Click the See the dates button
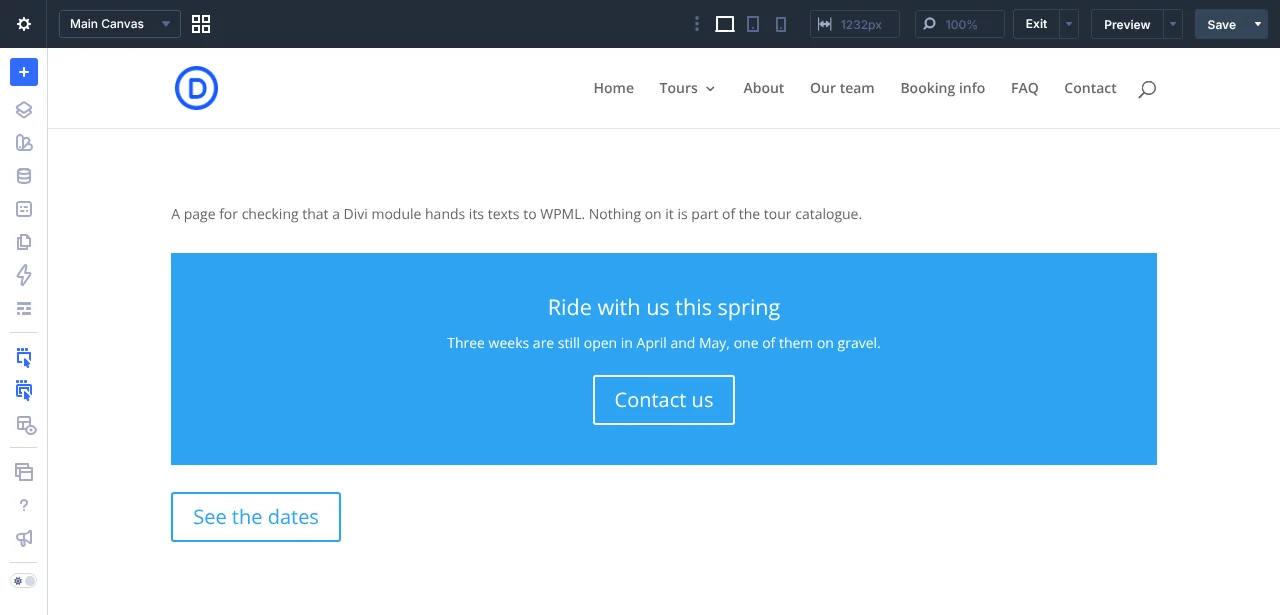The height and width of the screenshot is (615, 1280). 256,517
